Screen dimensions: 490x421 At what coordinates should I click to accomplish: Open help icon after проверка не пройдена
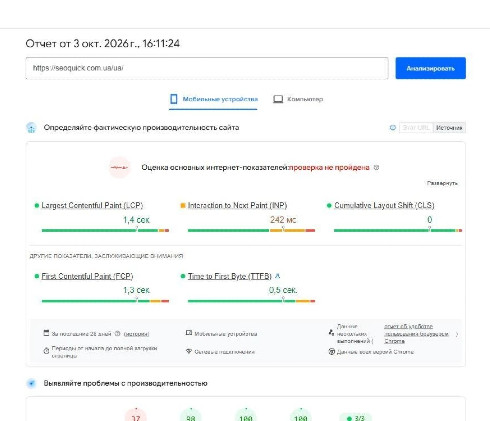click(x=376, y=167)
